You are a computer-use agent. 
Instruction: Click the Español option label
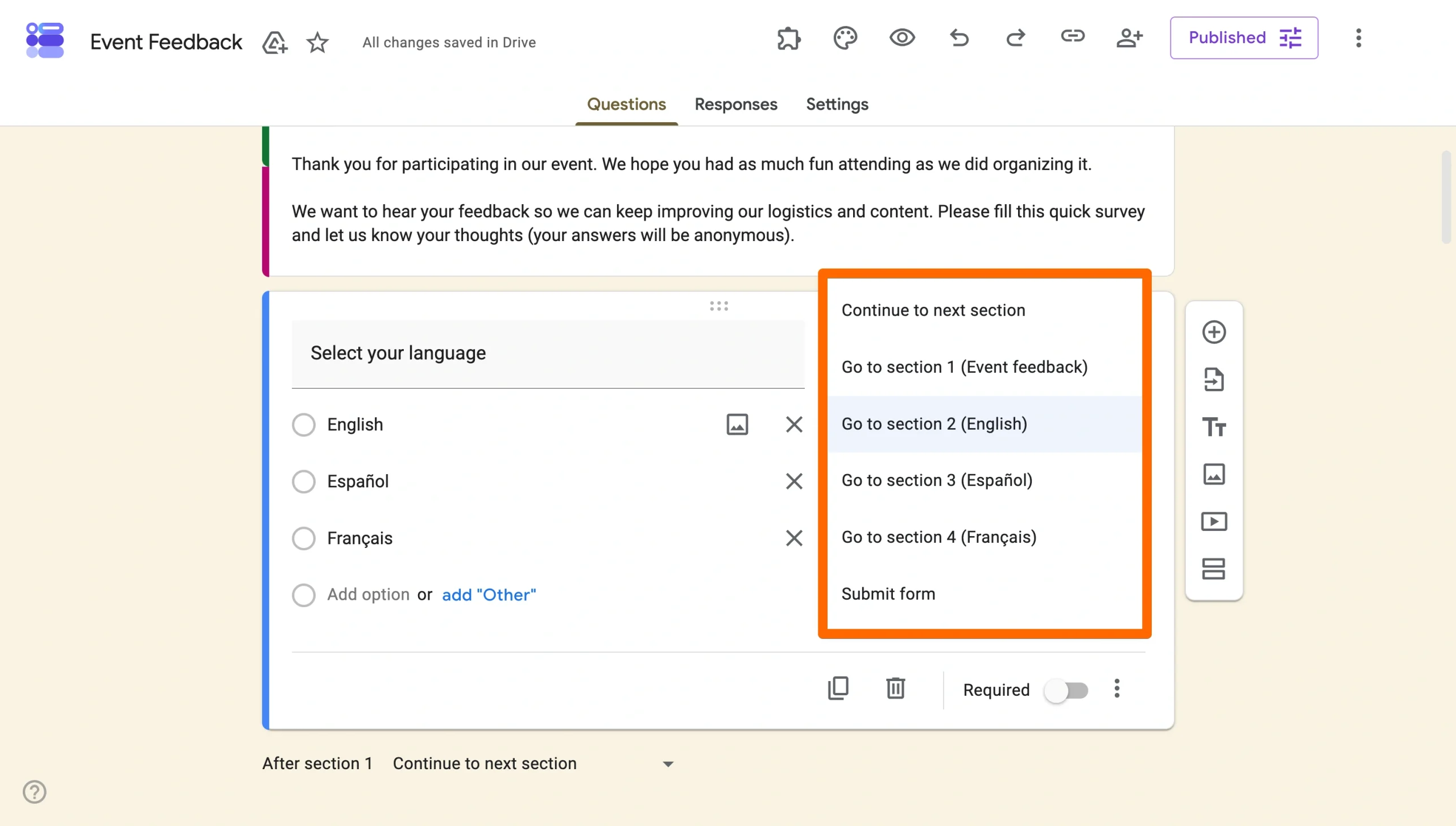(x=358, y=482)
